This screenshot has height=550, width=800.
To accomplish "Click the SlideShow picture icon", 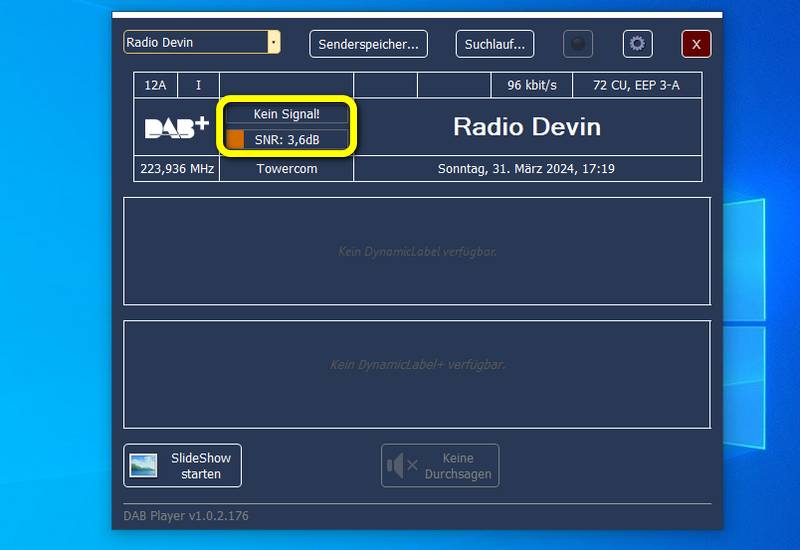I will [x=143, y=465].
